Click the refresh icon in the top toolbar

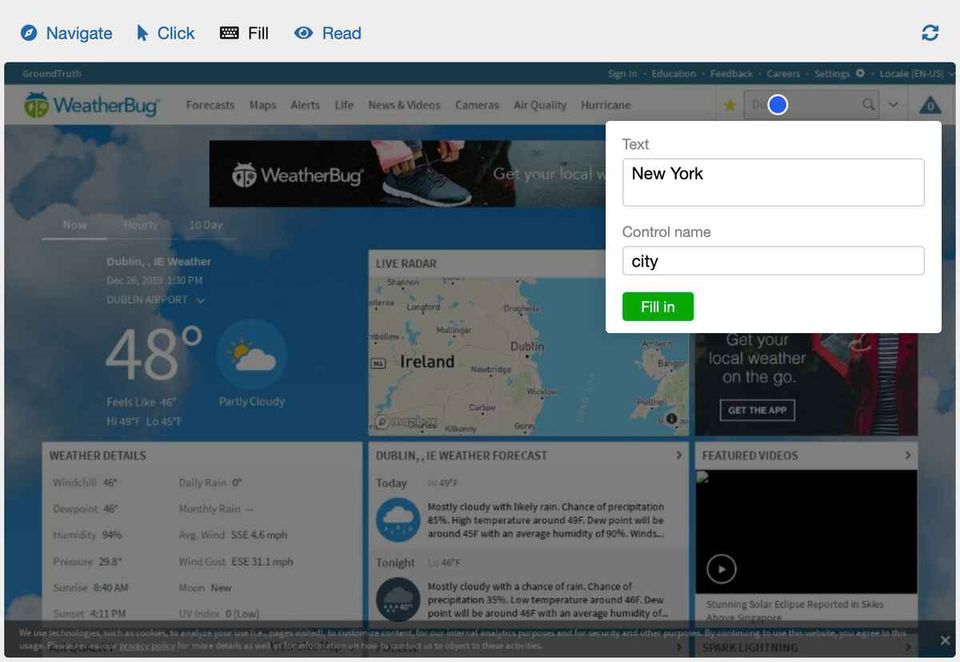pyautogui.click(x=930, y=33)
